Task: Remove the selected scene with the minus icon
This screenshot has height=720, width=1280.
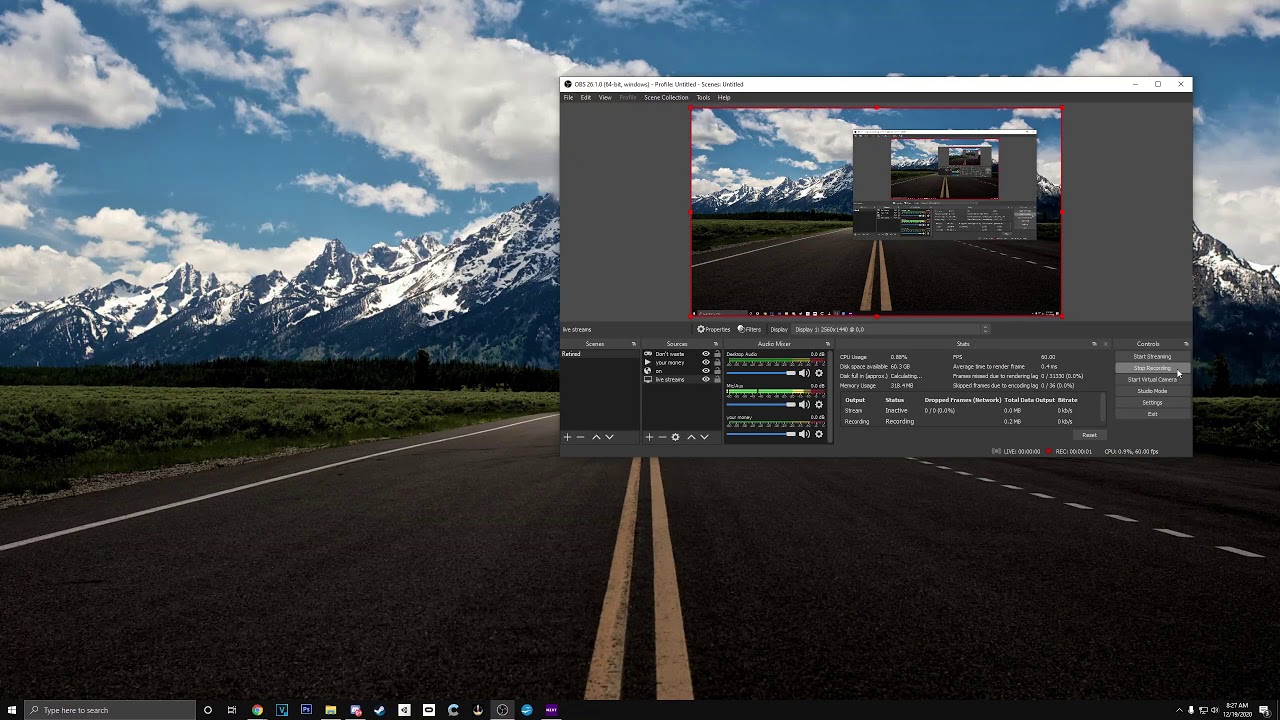Action: click(x=580, y=437)
